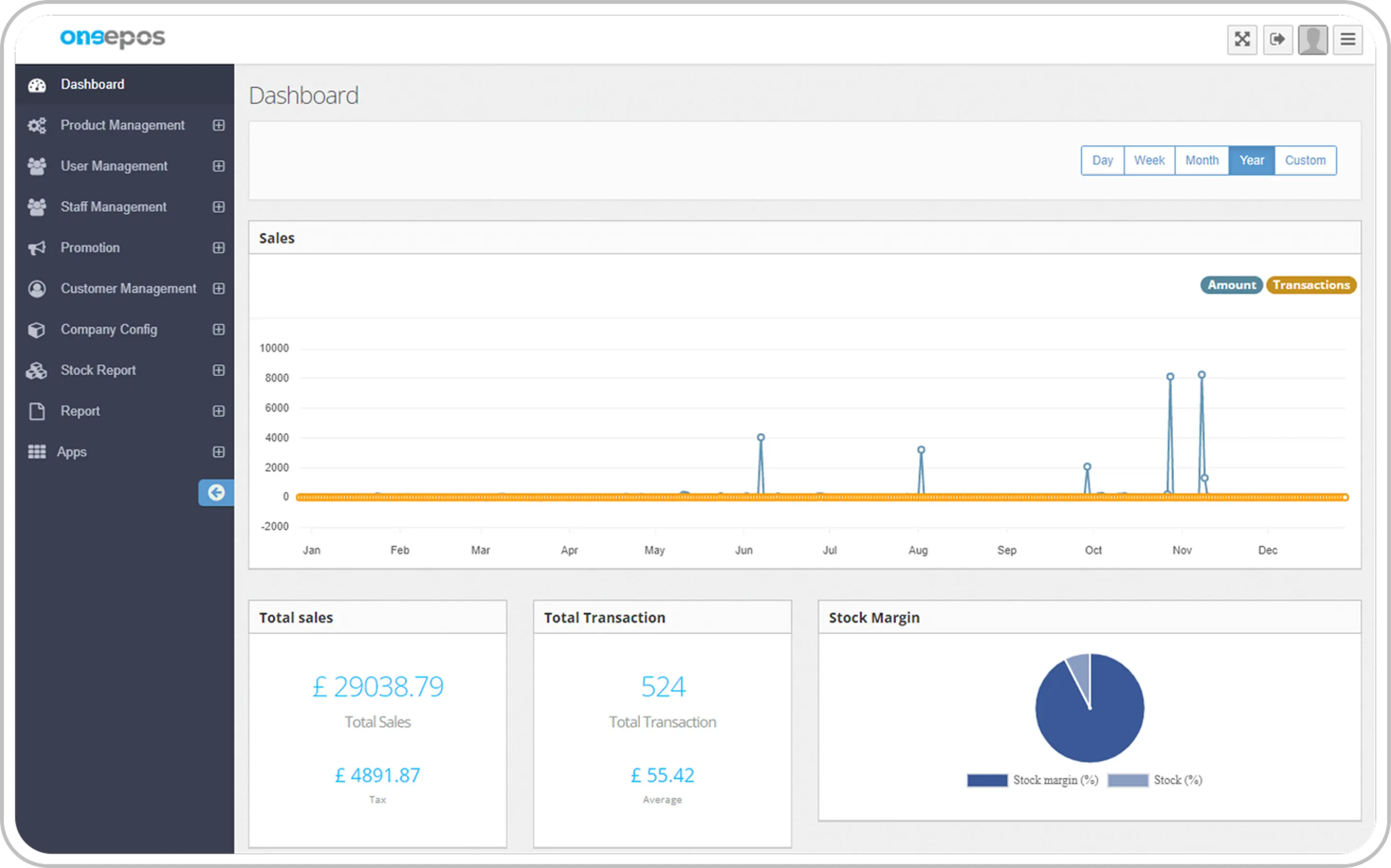Click the fullscreen expand icon

[1242, 40]
